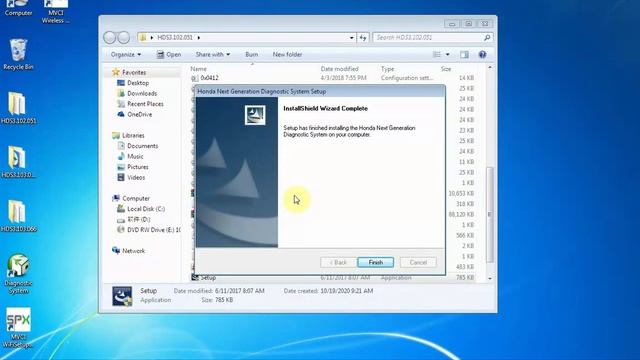The image size is (640, 360).
Task: Open Music library
Action: pos(135,157)
